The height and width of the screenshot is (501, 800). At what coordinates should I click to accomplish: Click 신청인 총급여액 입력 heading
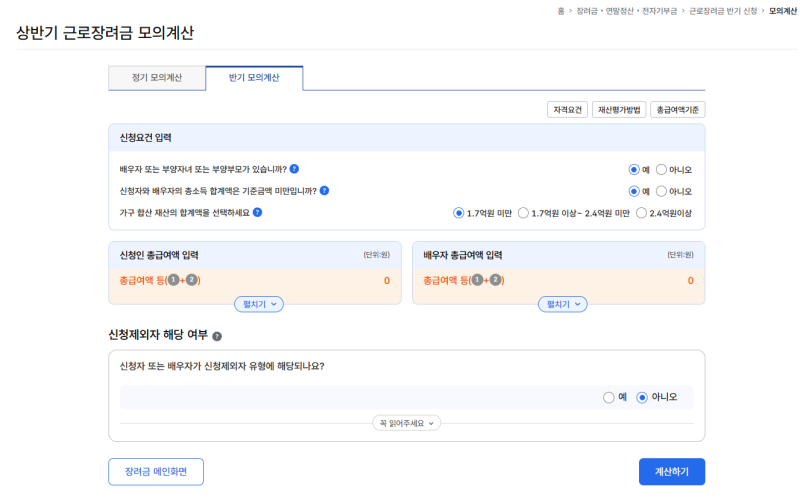159,255
